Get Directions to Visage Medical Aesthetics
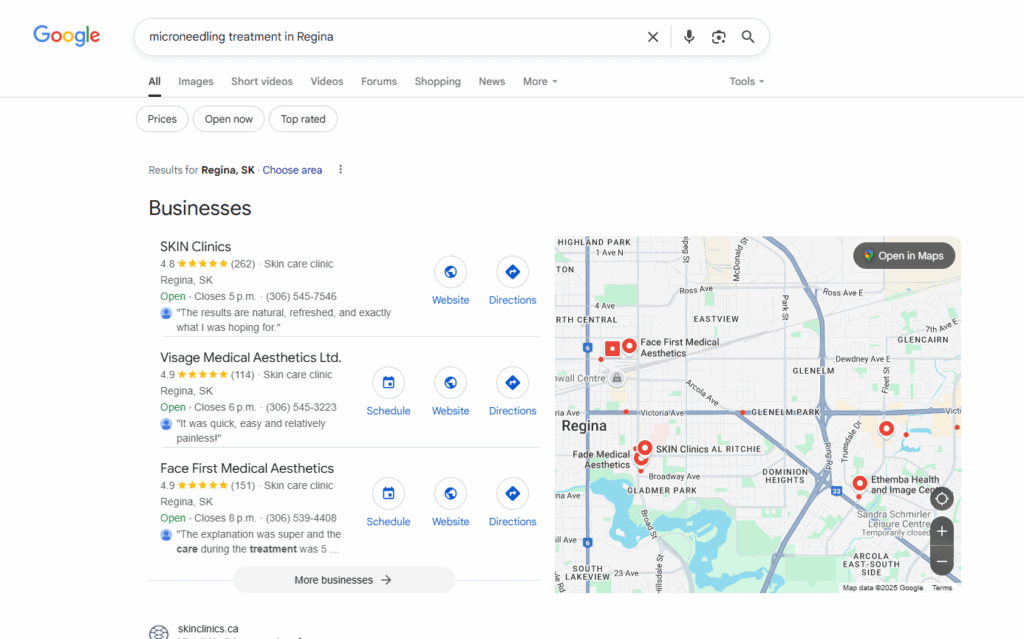1024x639 pixels. [512, 383]
